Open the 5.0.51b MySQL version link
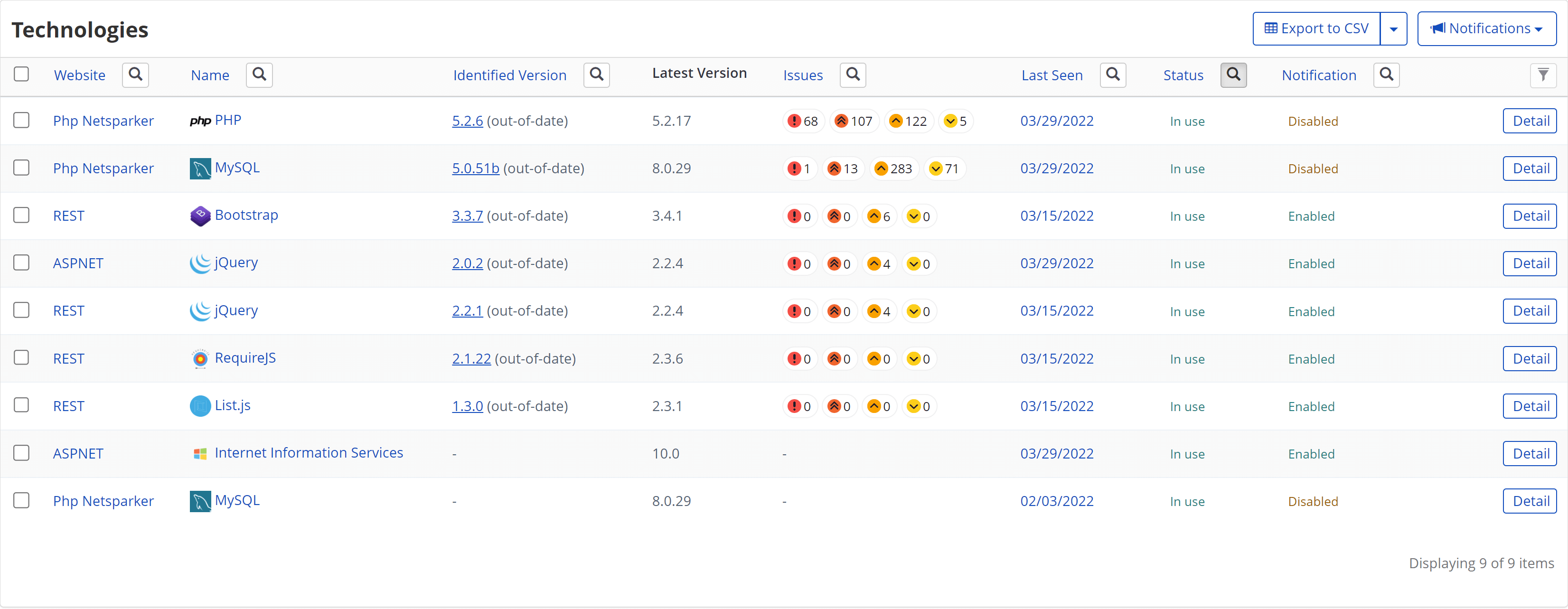 475,169
